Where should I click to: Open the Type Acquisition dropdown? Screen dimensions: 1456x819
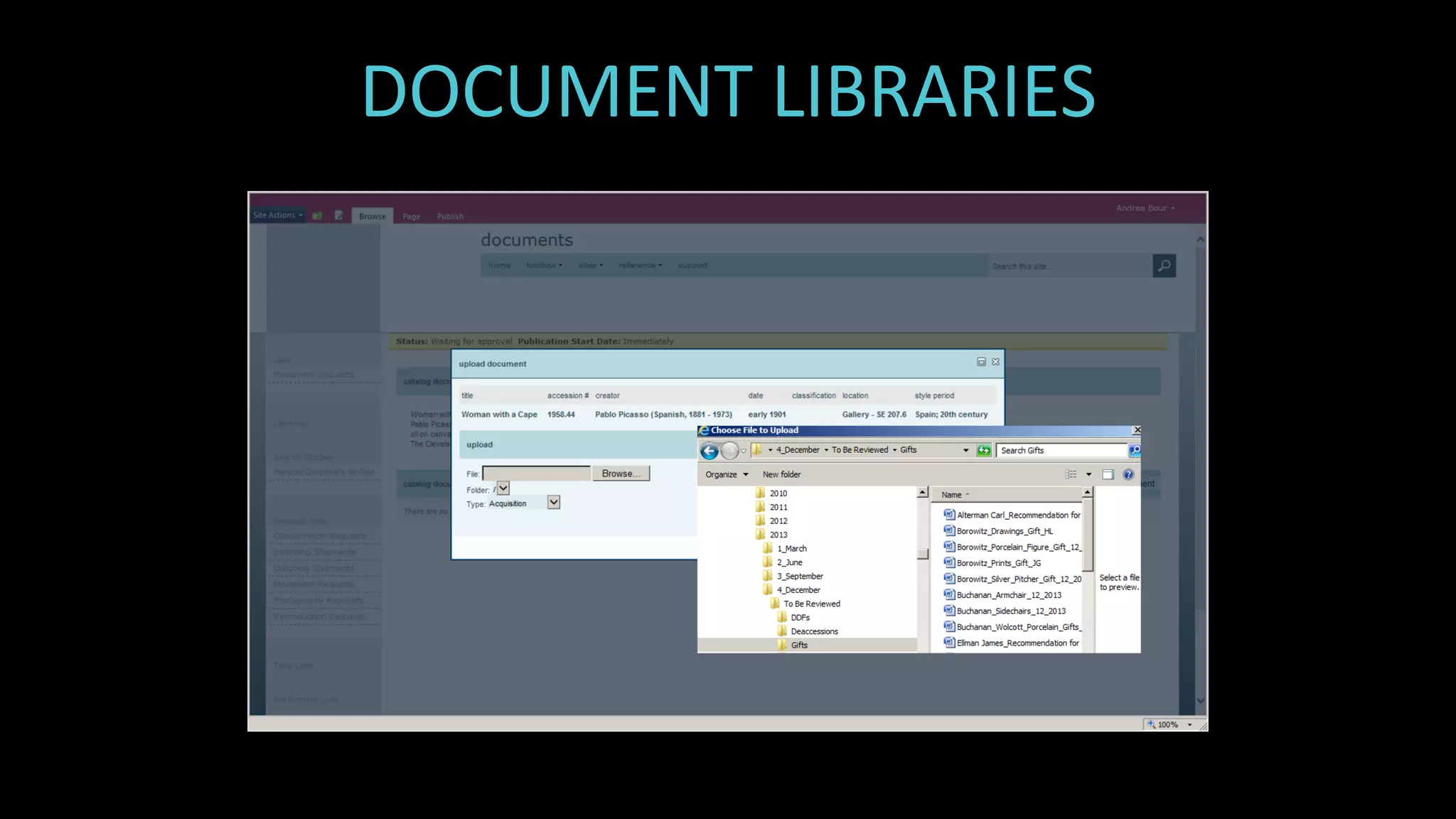(554, 503)
